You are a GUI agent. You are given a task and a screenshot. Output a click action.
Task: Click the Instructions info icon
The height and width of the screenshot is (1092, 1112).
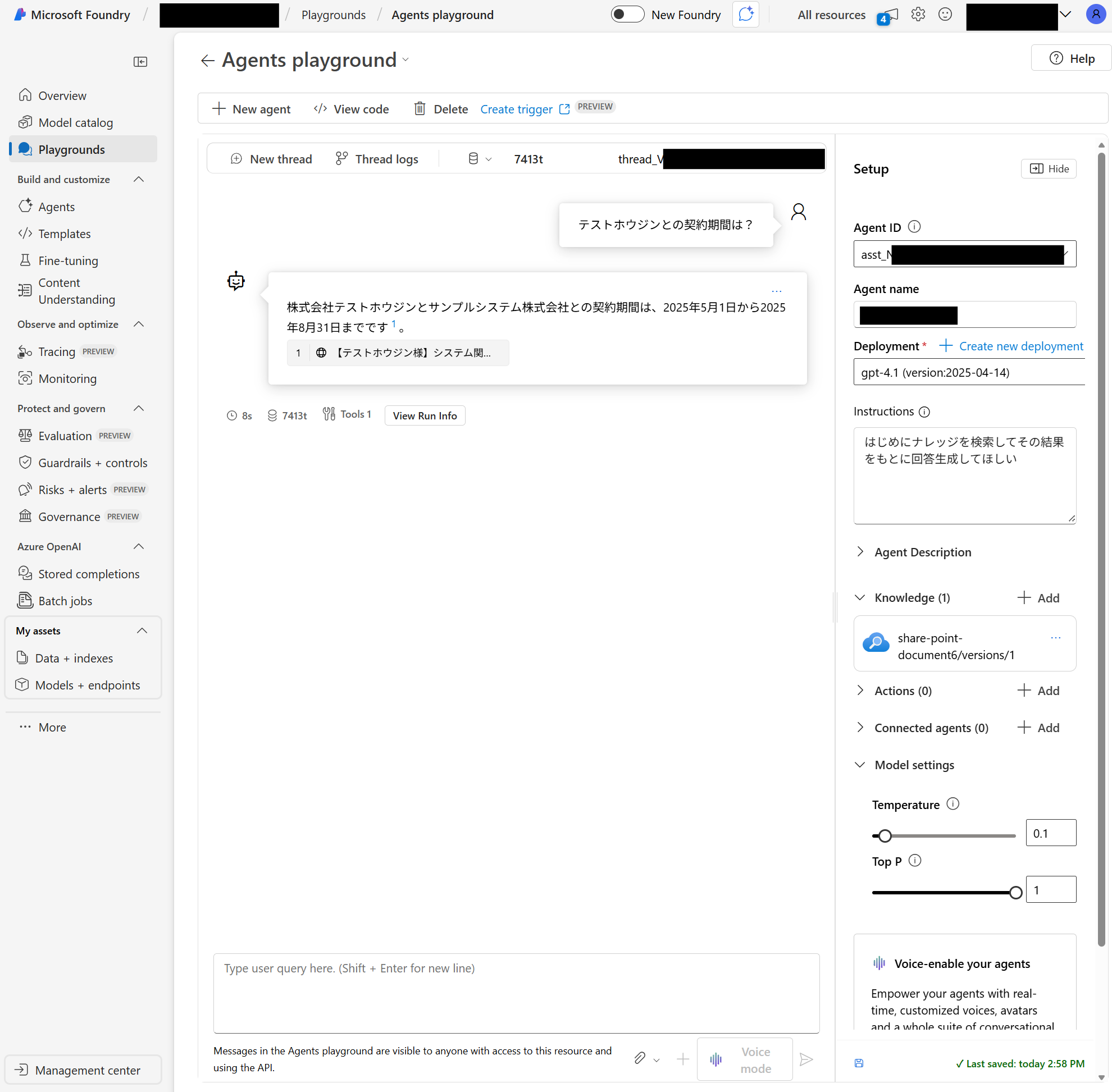tap(924, 412)
